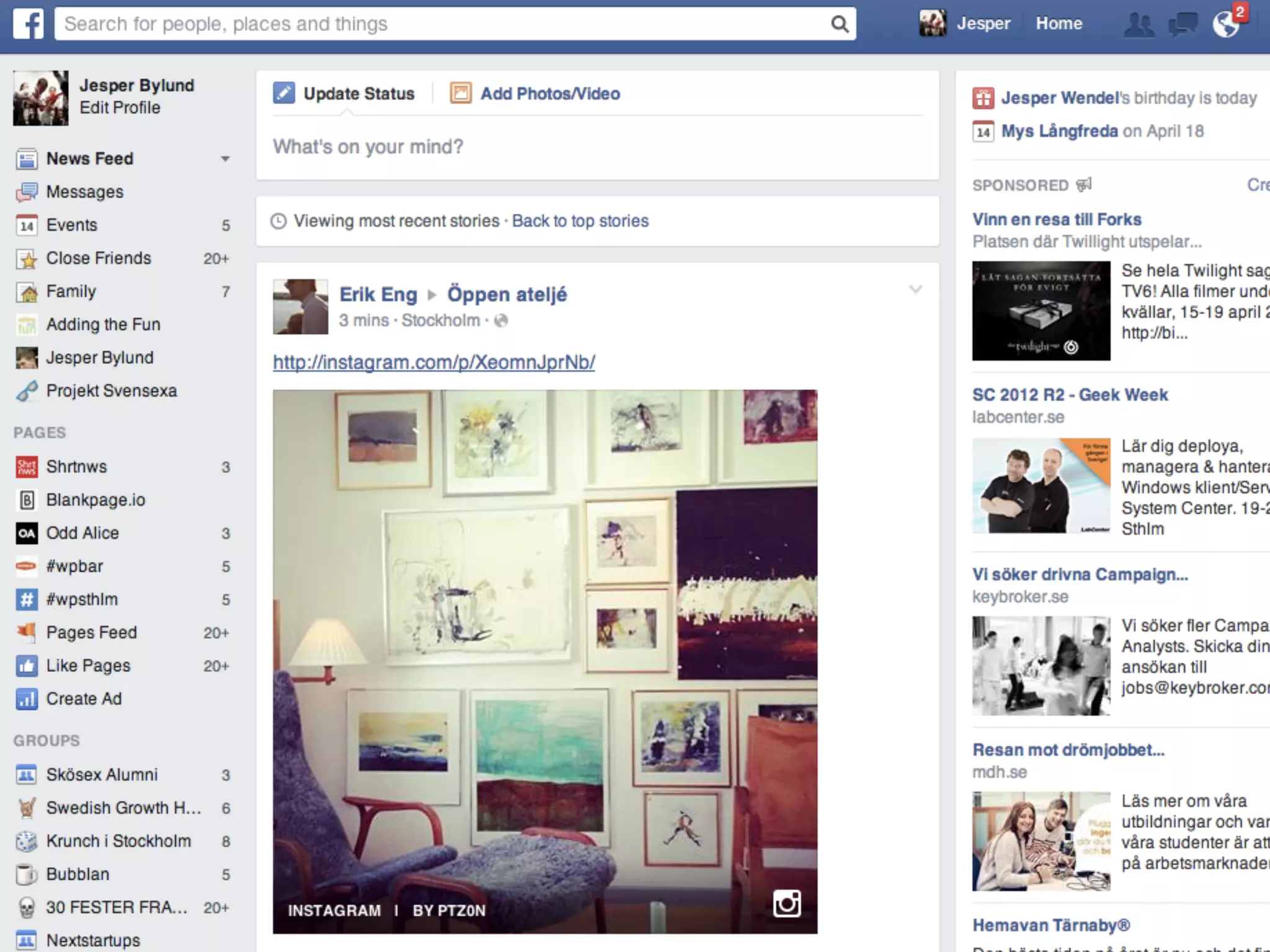Viewport: 1270px width, 952px height.
Task: Open the notifications globe icon
Action: pos(1226,25)
